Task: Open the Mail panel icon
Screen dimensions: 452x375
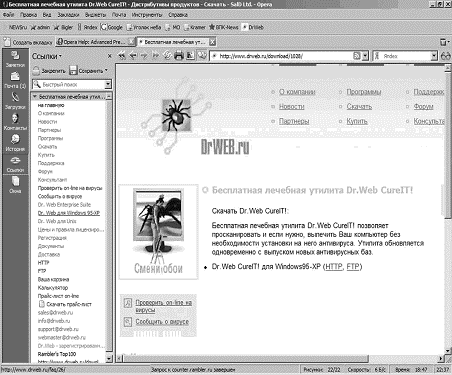Action: pos(15,80)
